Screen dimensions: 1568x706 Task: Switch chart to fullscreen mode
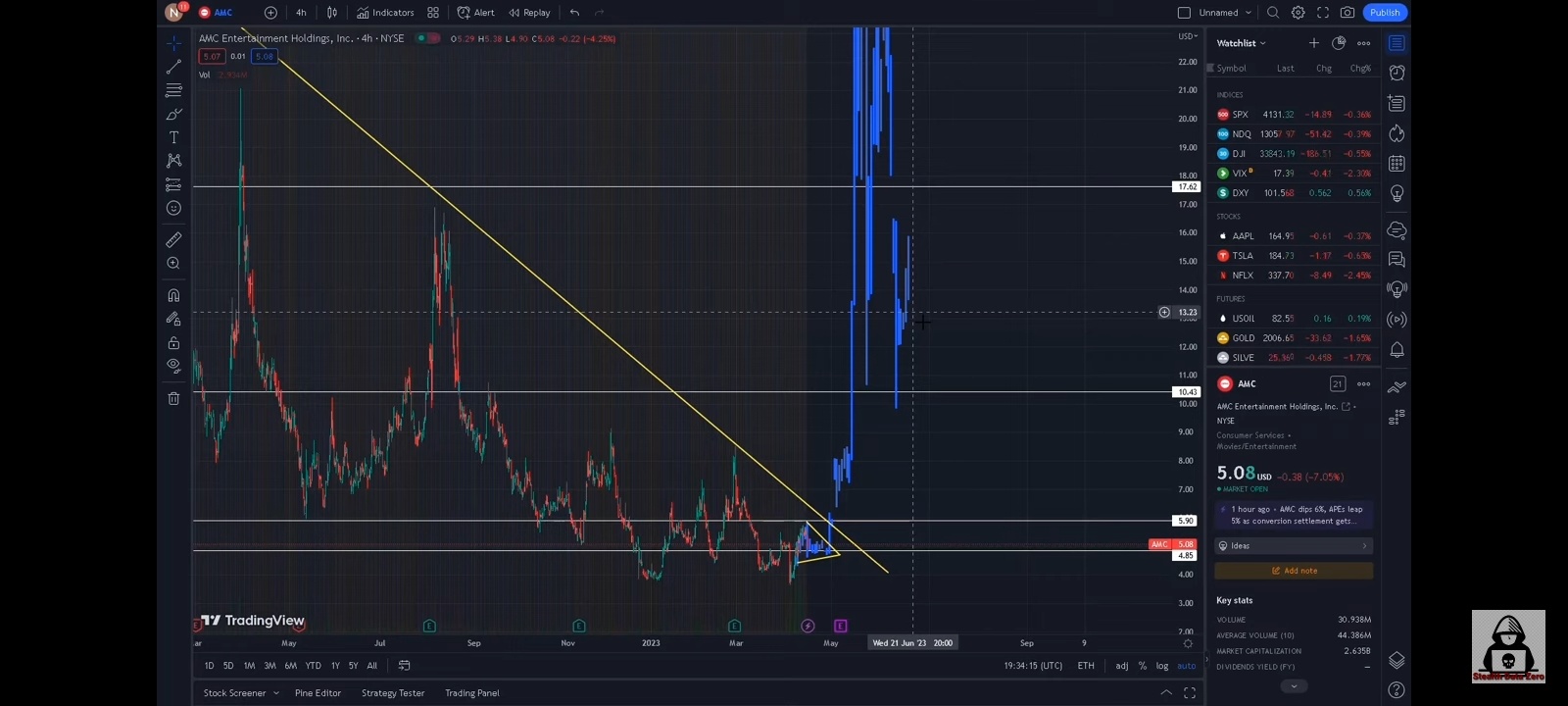[1323, 13]
